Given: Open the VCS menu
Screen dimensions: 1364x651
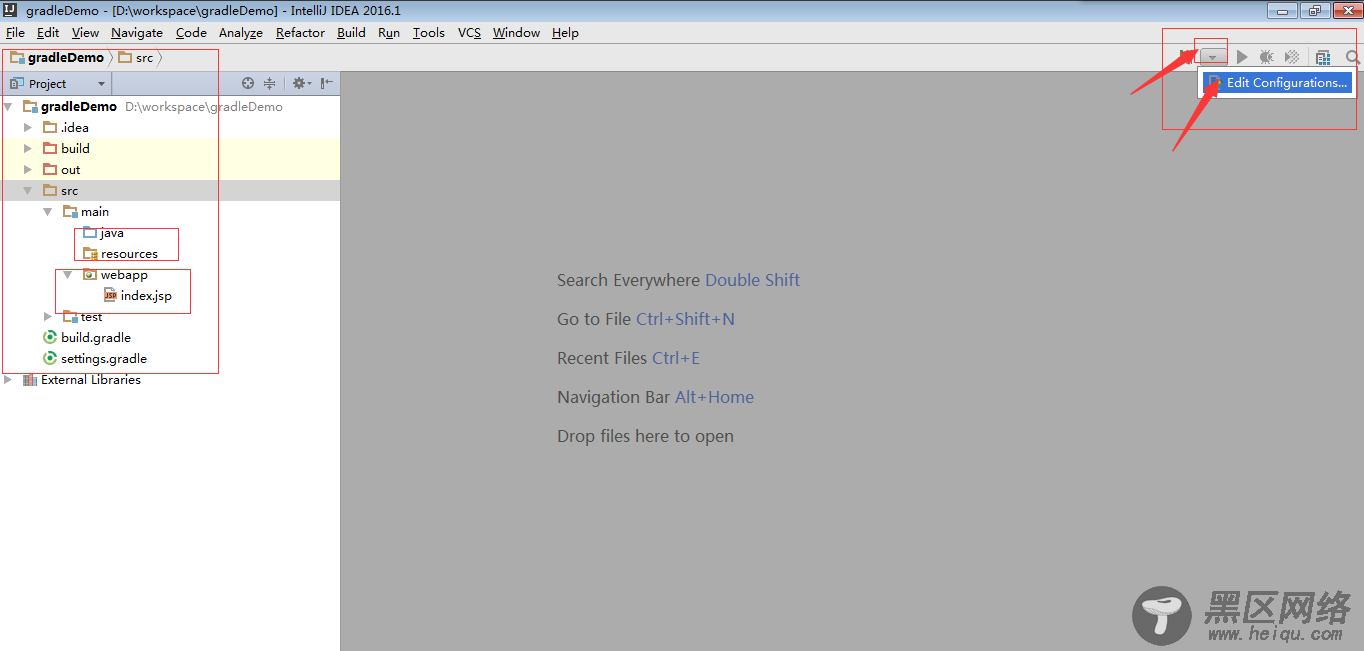Looking at the screenshot, I should click(469, 32).
